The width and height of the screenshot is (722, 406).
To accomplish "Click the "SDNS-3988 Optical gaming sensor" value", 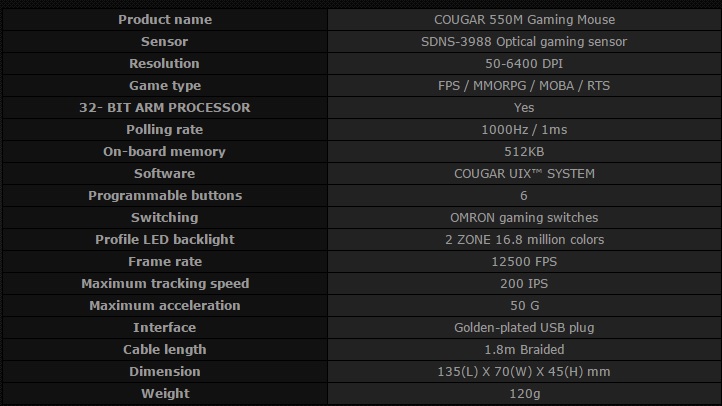I will coord(523,42).
